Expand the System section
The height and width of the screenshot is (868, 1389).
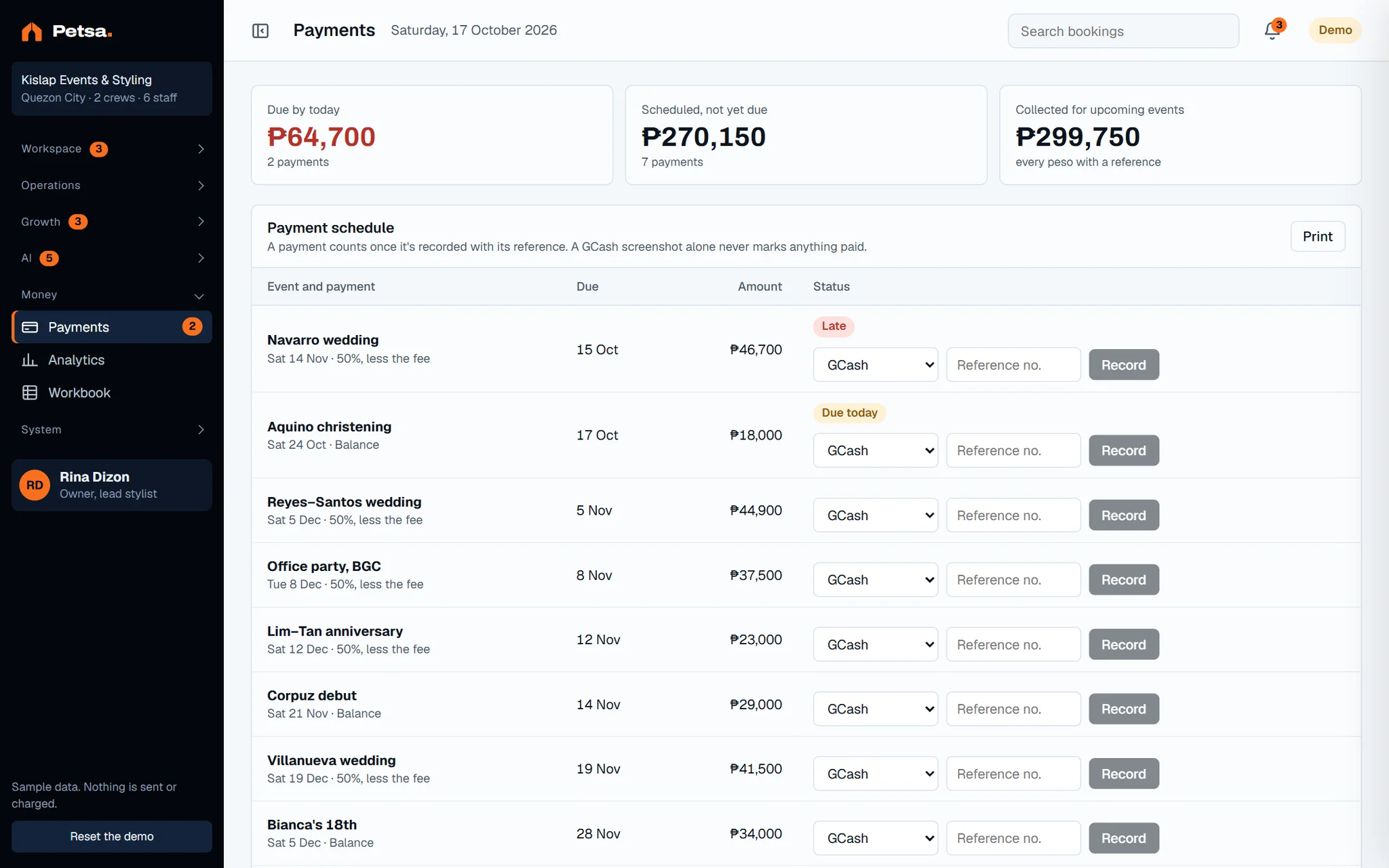(112, 429)
